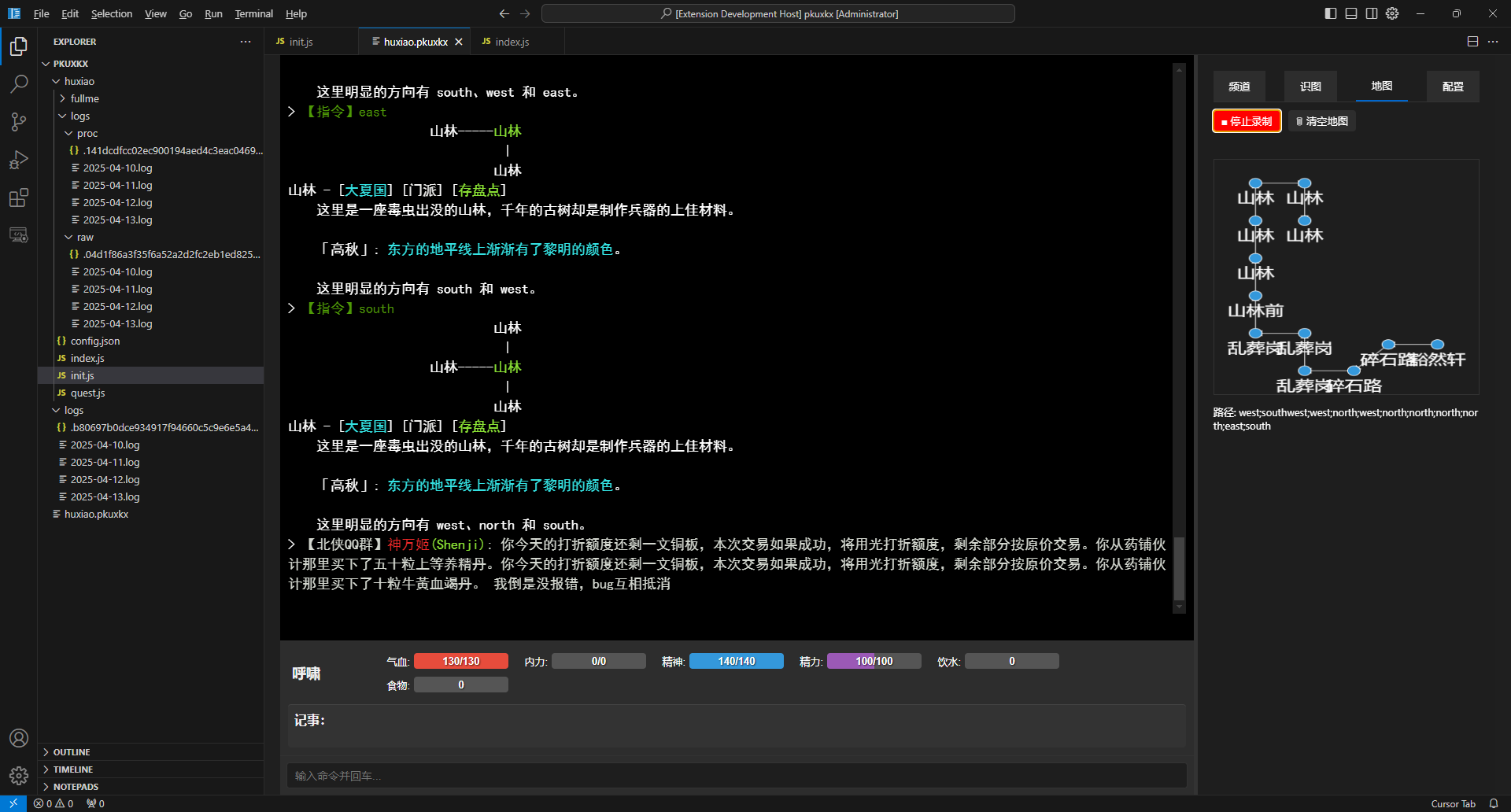Viewport: 1511px width, 812px height.
Task: Open the Manage gear menu
Action: point(19,775)
